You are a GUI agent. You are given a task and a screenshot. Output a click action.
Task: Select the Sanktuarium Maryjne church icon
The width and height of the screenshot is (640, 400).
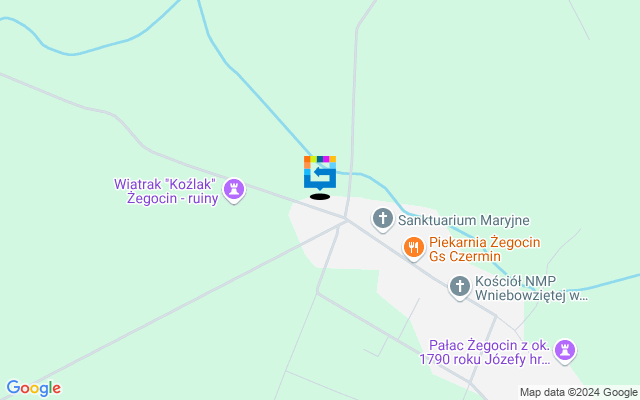point(382,220)
